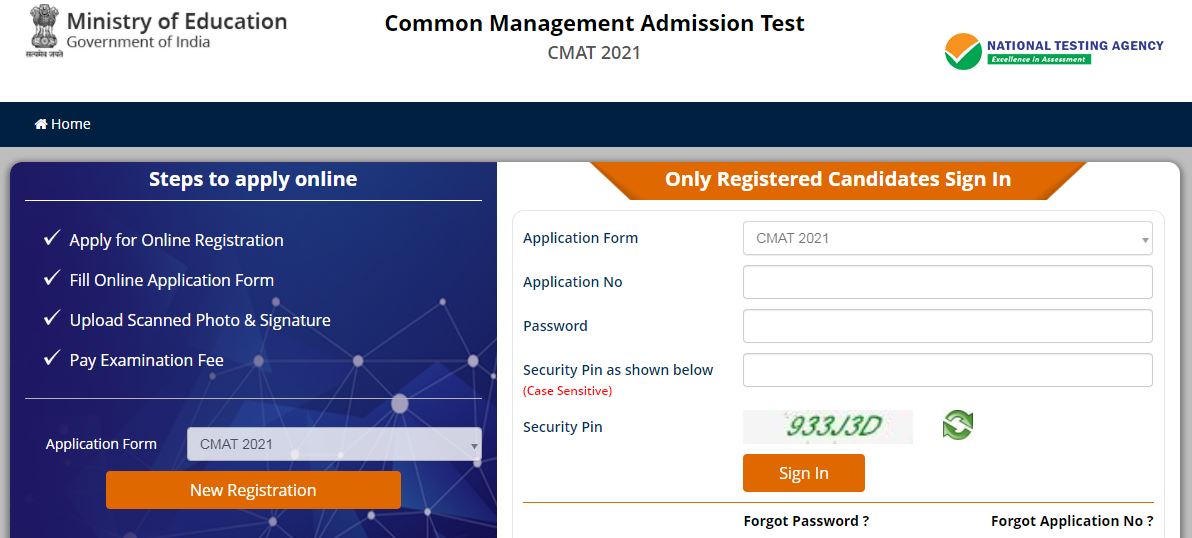Screen dimensions: 1192x538
Task: Click the checkmark beside Upload Scanned Photo & Signature
Action: click(52, 319)
